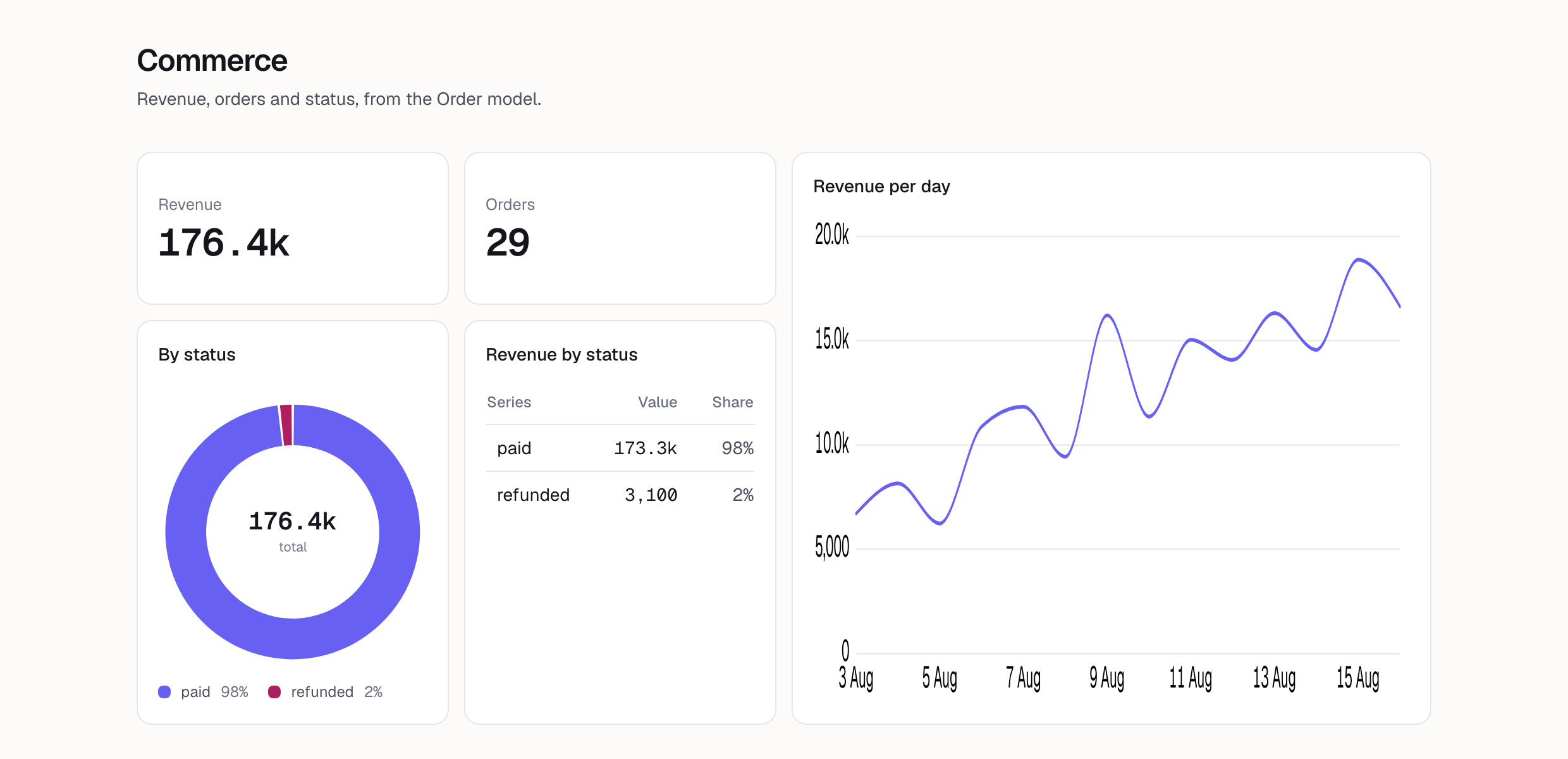Click the 3 Aug axis tick
This screenshot has width=1568, height=759.
(856, 678)
